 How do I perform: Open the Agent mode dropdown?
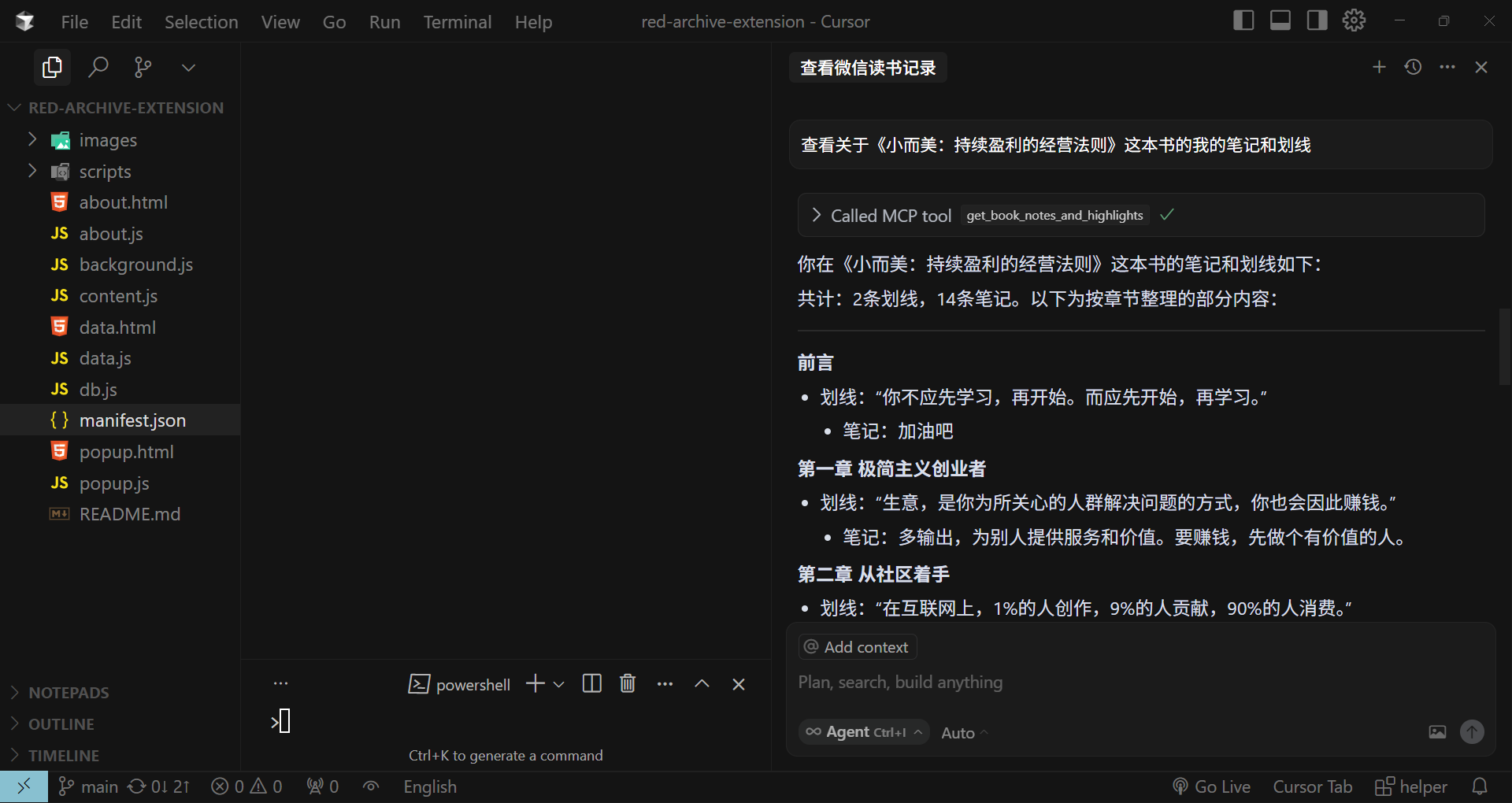point(864,732)
